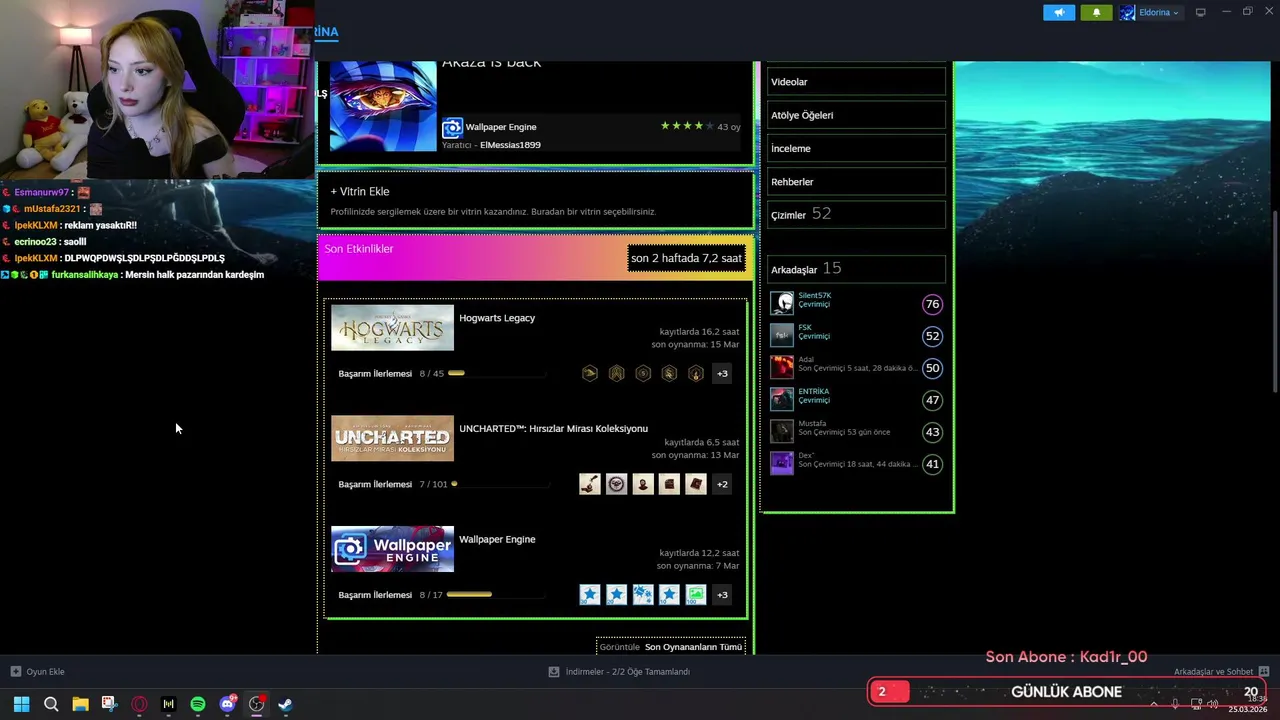Open Son Oynananların Tümü link
The image size is (1280, 720).
point(693,647)
